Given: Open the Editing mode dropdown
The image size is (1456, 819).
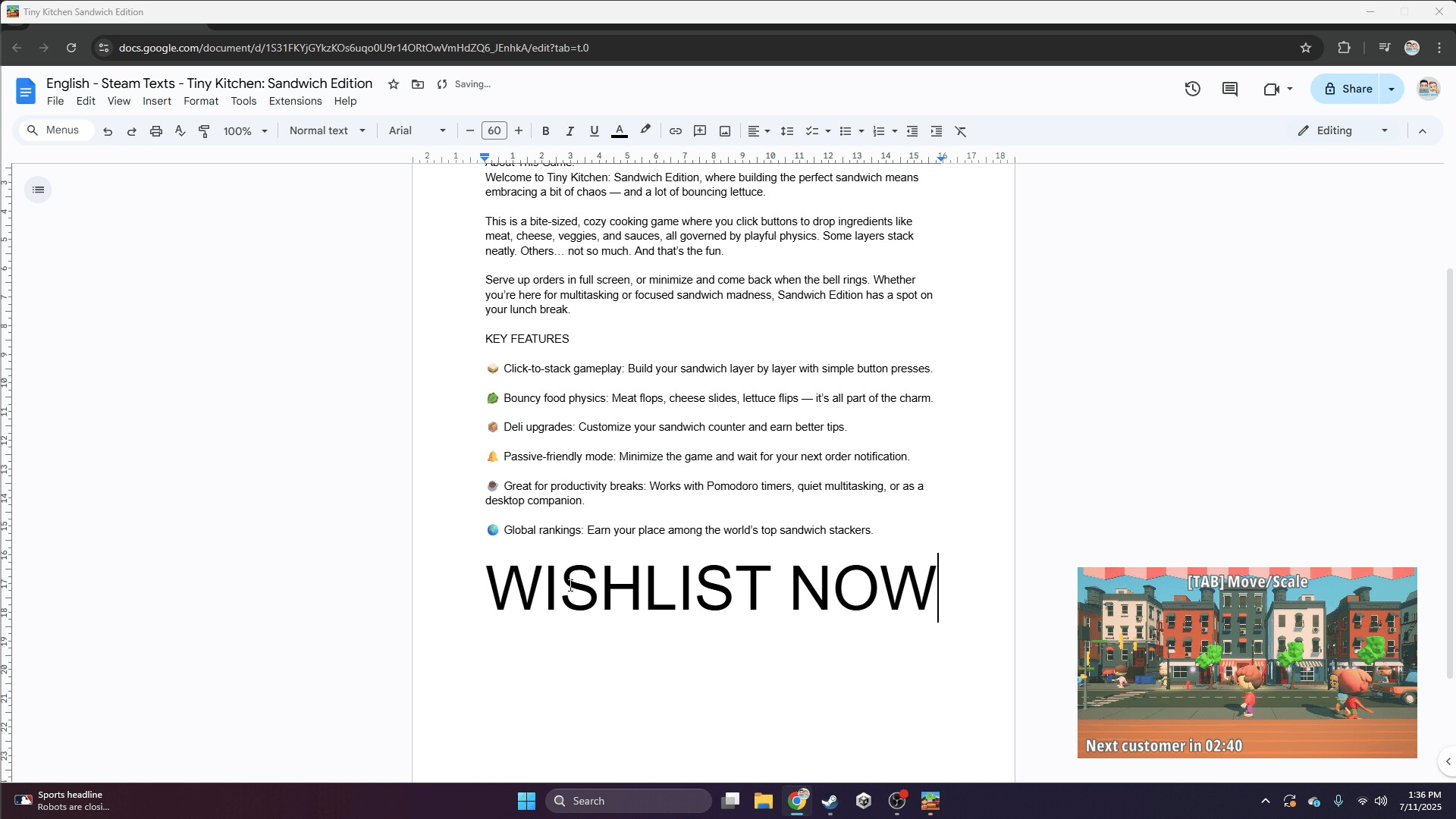Looking at the screenshot, I should click(x=1343, y=130).
